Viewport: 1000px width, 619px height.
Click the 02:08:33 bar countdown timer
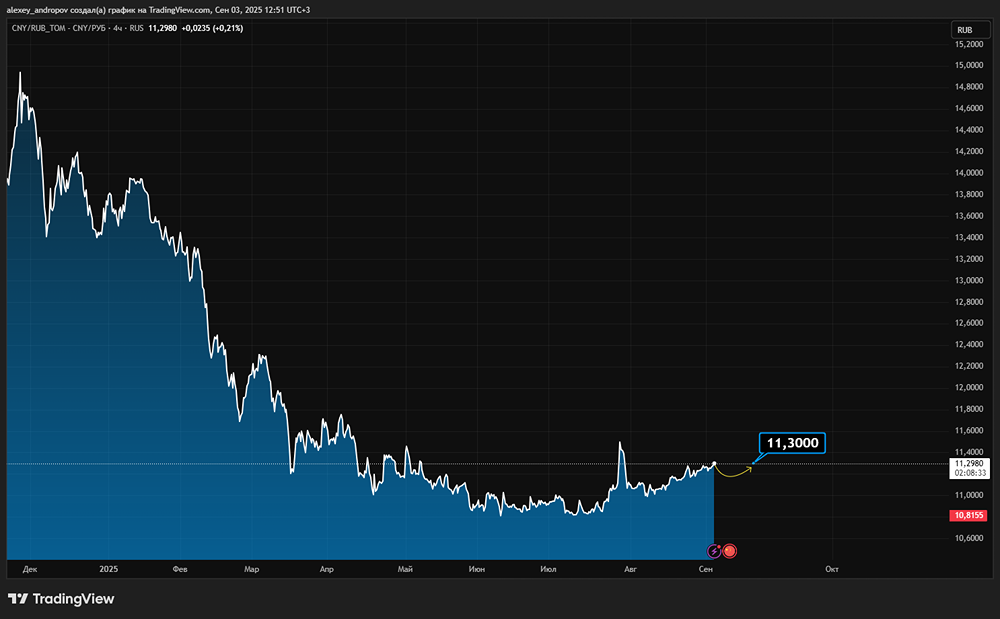970,473
